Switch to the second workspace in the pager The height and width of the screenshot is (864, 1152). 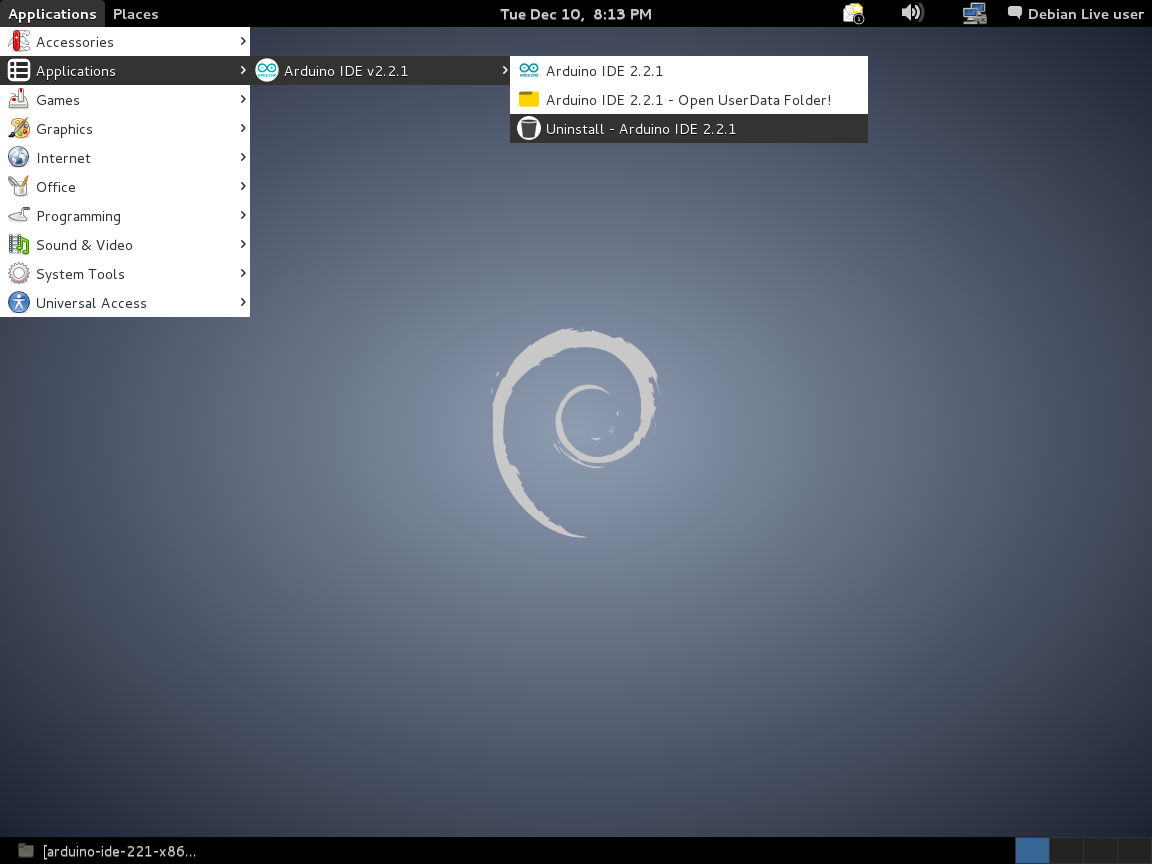point(1066,851)
